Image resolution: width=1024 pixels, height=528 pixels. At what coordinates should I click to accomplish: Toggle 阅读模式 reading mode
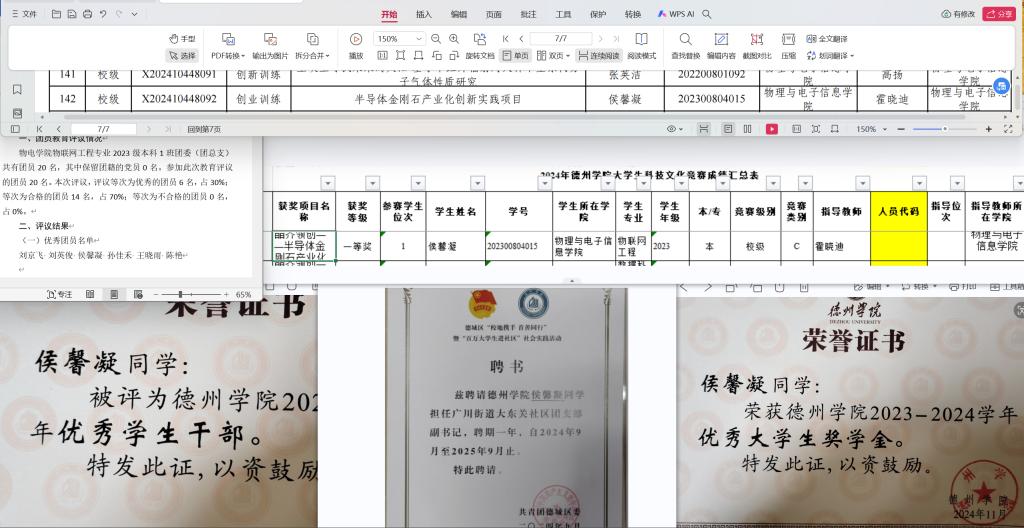coord(641,46)
